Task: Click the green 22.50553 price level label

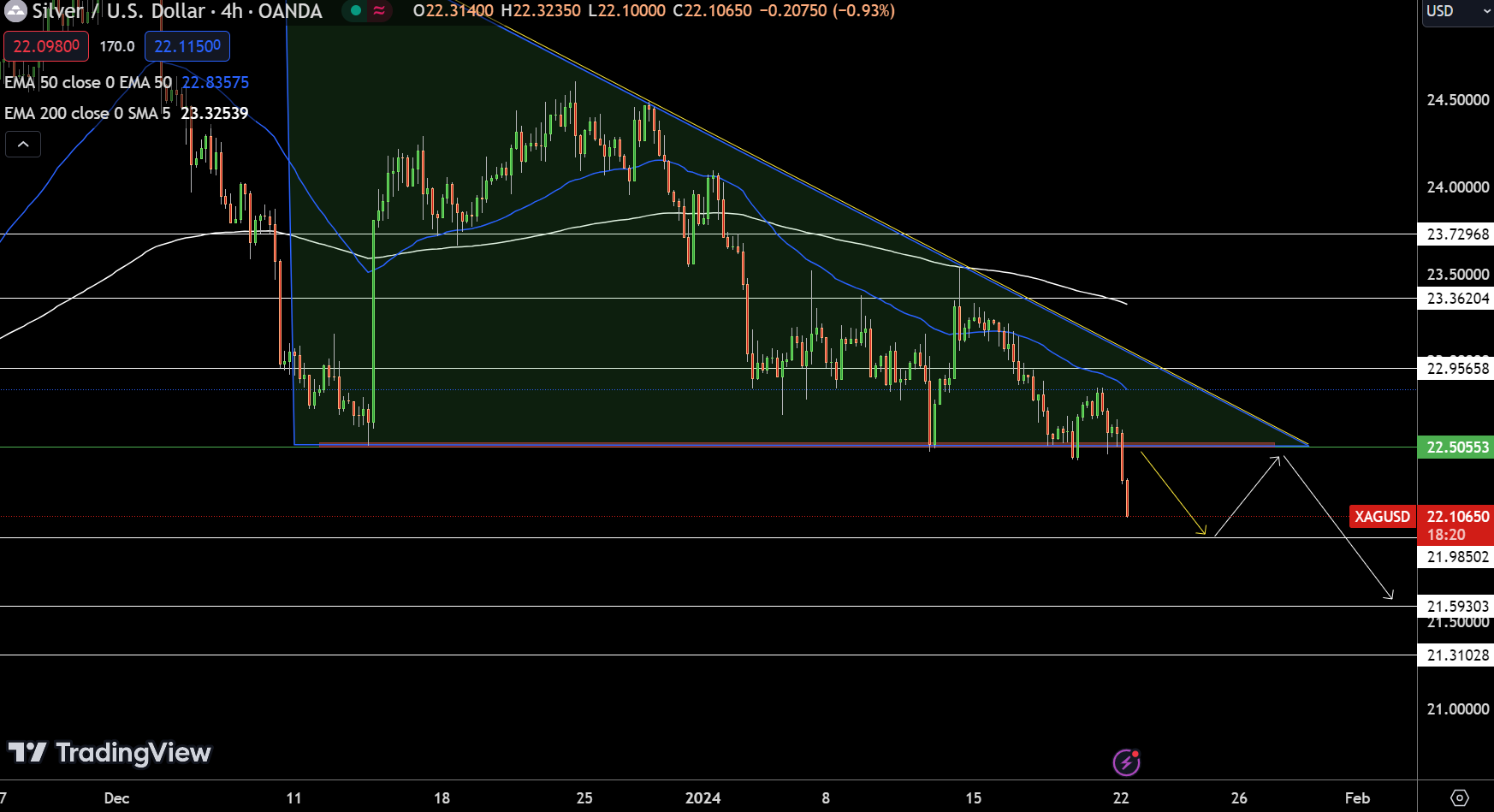Action: (1456, 447)
